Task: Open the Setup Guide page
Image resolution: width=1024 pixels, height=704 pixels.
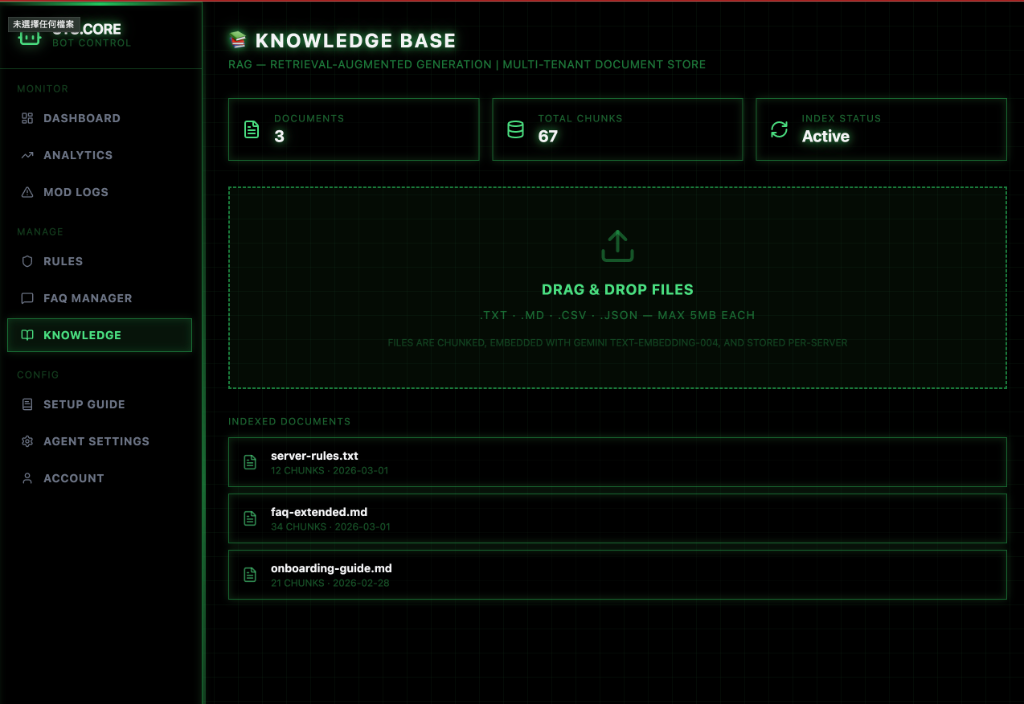Action: [x=84, y=404]
